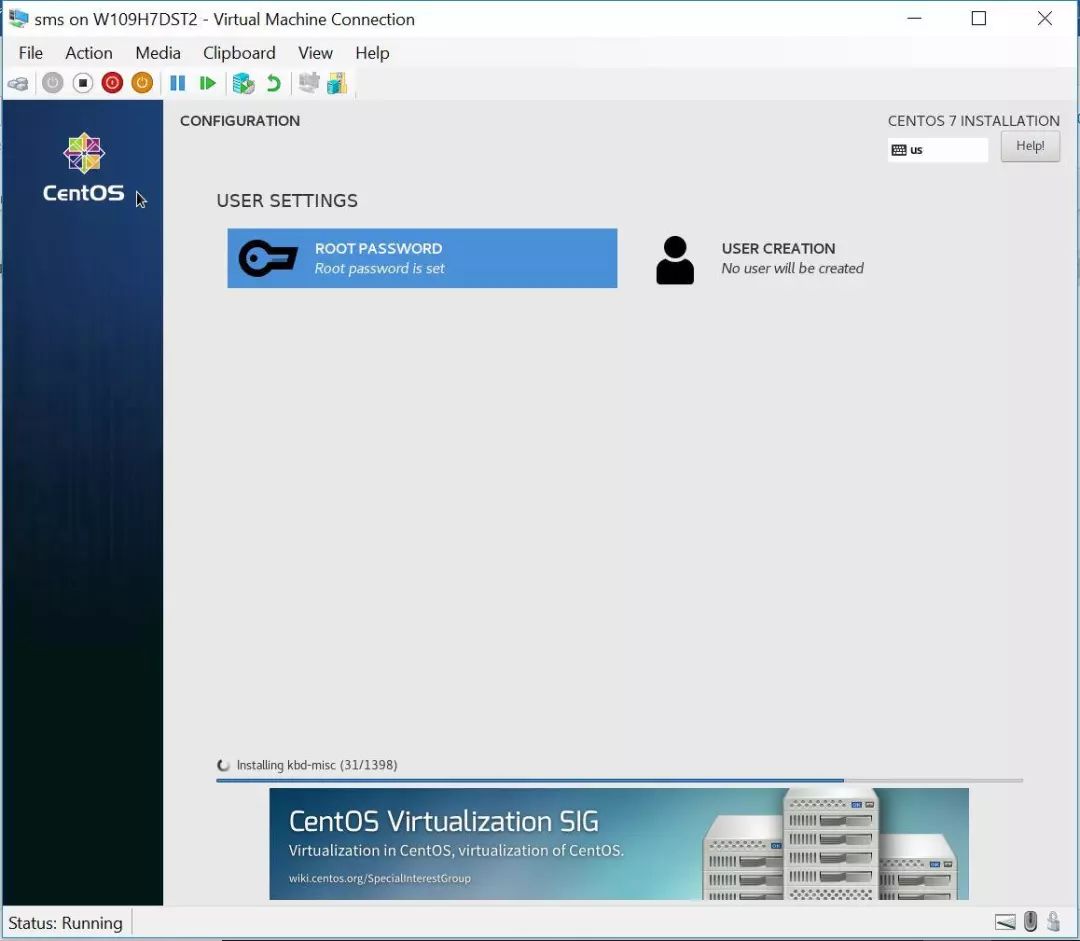The width and height of the screenshot is (1080, 941).
Task: Pause the virtual machine
Action: pyautogui.click(x=178, y=83)
